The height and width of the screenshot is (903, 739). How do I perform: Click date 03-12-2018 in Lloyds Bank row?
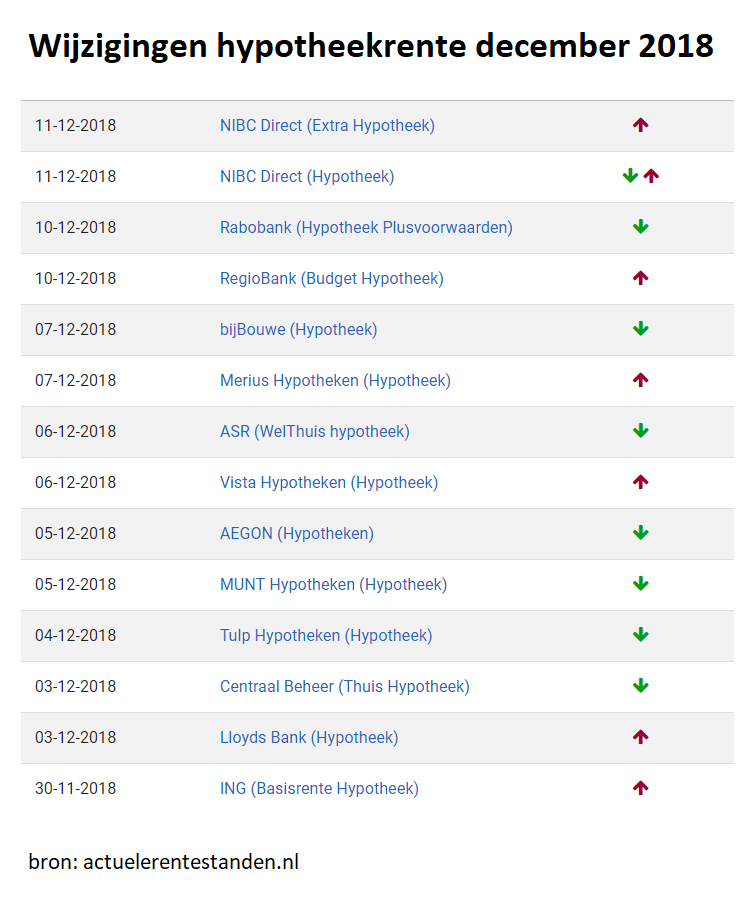pos(75,738)
